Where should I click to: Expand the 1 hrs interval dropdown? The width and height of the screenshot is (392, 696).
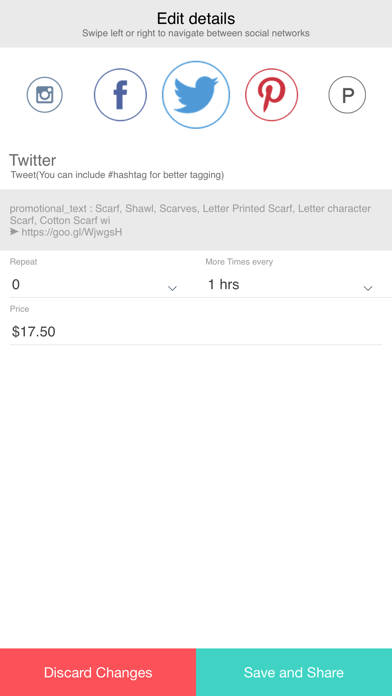(289, 285)
